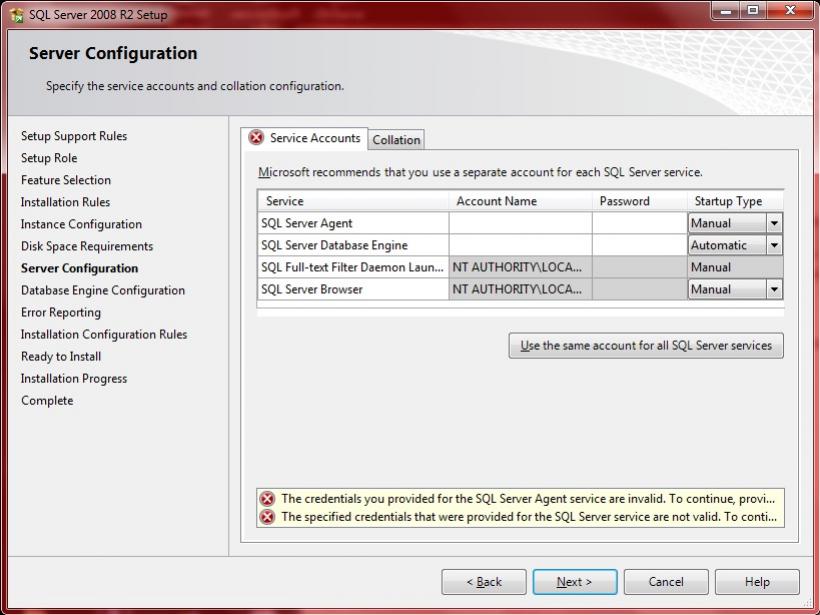The image size is (820, 615).
Task: Click the SQL Server service credentials not valid message
Action: 529,517
